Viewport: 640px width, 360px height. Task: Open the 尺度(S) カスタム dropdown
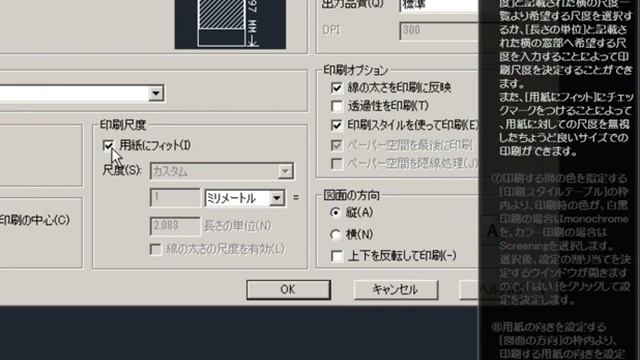click(222, 171)
